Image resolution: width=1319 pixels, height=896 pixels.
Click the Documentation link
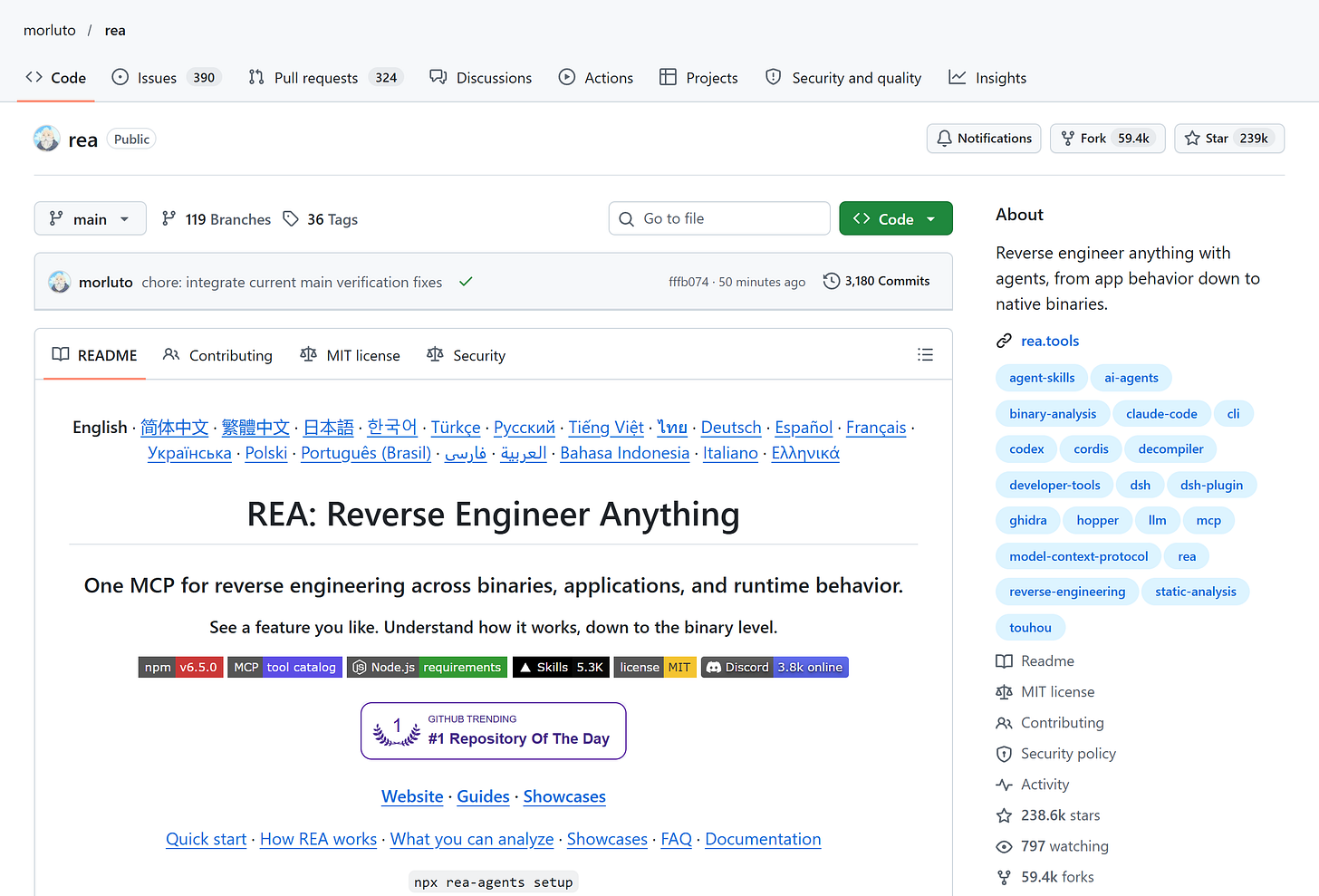point(763,839)
